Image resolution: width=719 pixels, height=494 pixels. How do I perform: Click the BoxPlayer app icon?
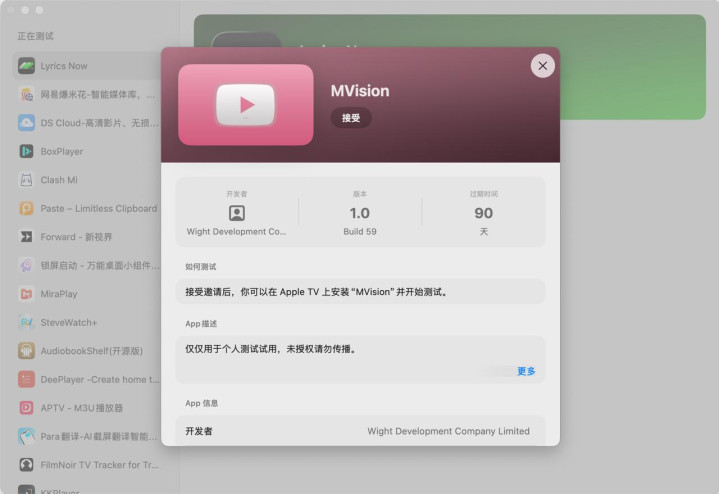pos(26,151)
